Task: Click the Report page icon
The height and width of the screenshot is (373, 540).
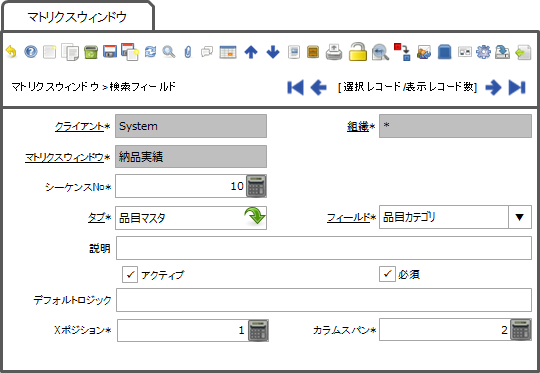Action: point(294,52)
